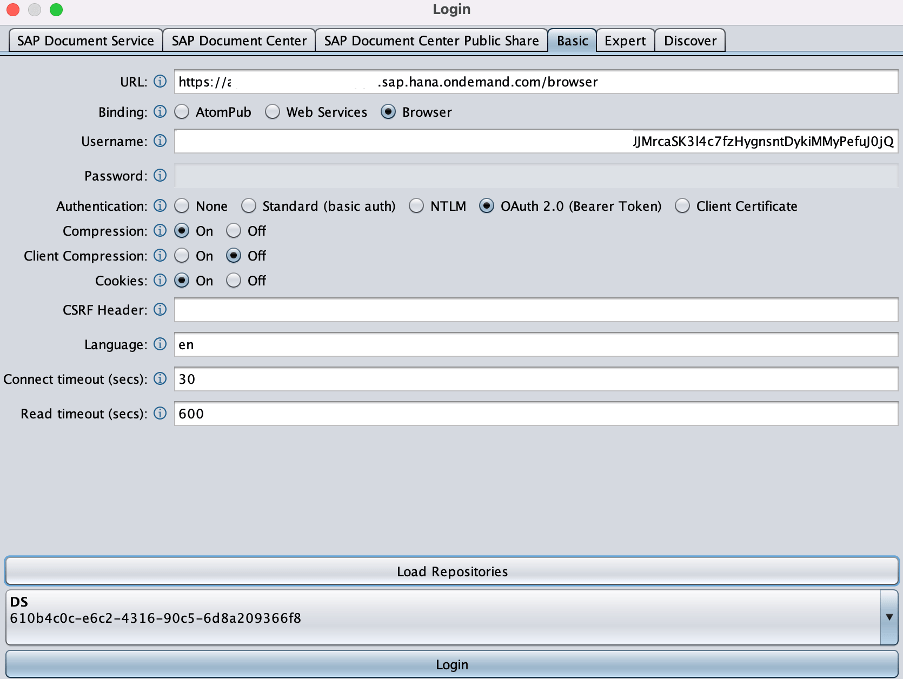904x680 pixels.
Task: Set Cookies to On
Action: [x=182, y=280]
